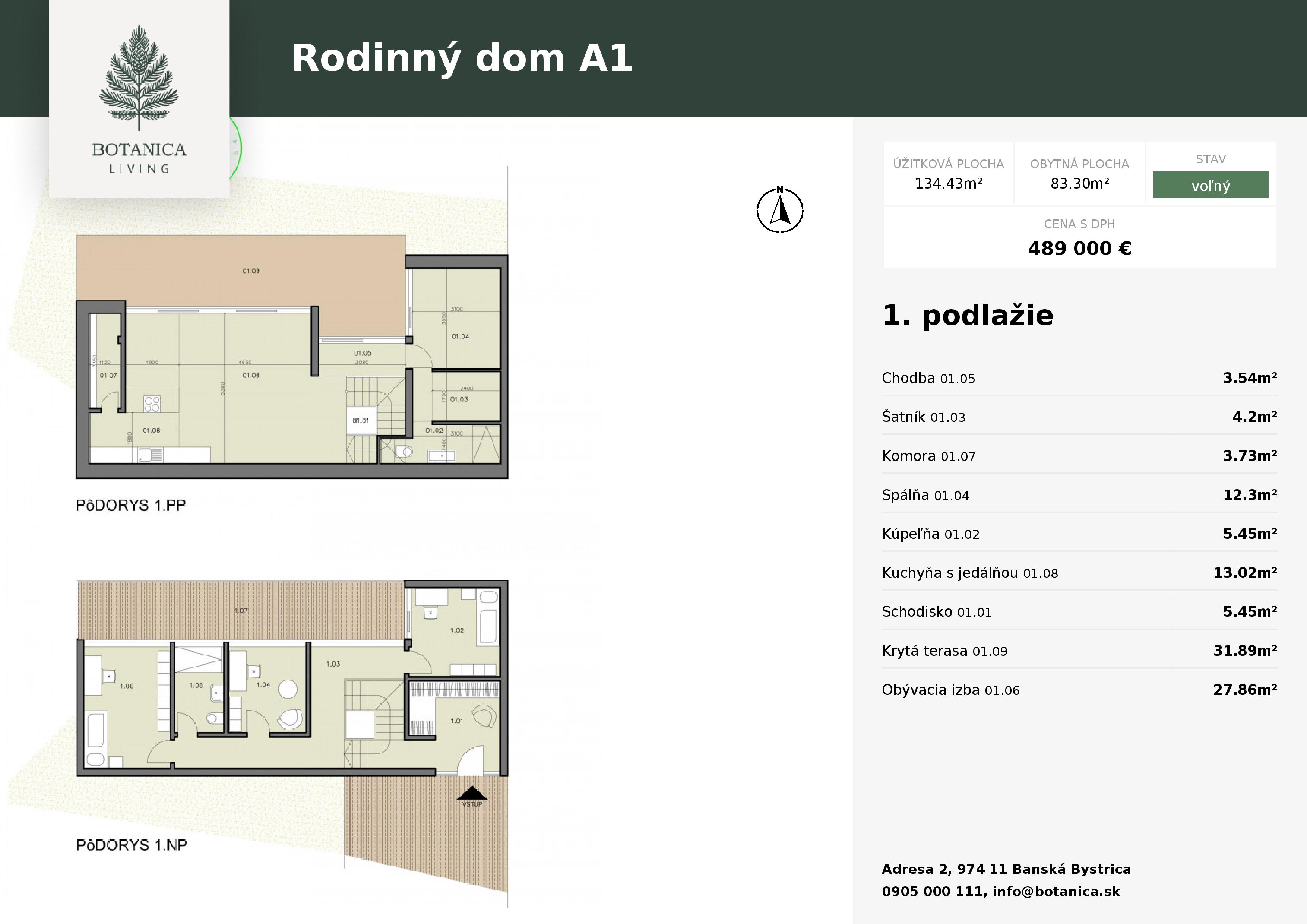The image size is (1307, 924).
Task: Click the STAV label
Action: 1211,159
